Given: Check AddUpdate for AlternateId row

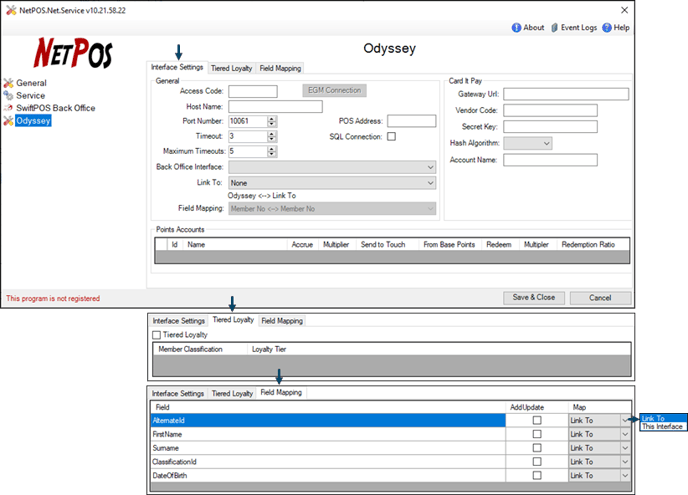Looking at the screenshot, I should (537, 420).
